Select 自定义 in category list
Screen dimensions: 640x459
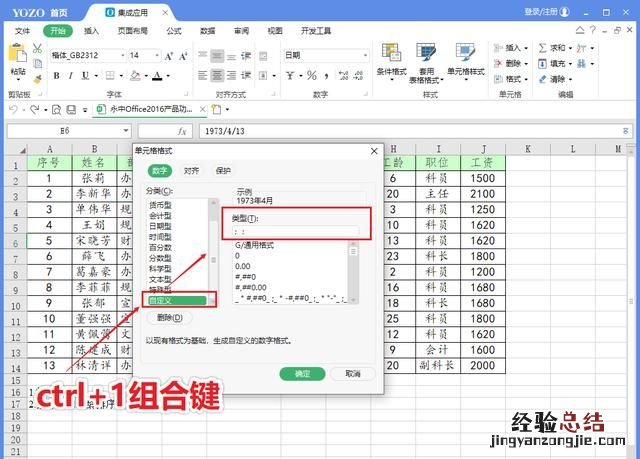tap(175, 301)
